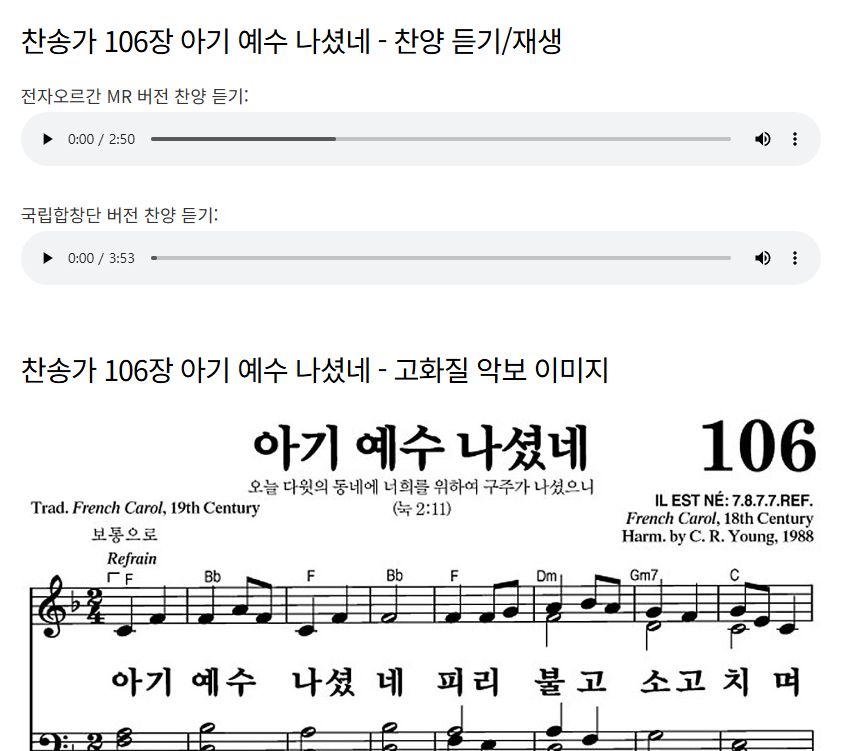Click the Trad. French Carol, 19th Century credit
This screenshot has width=848, height=751.
145,508
